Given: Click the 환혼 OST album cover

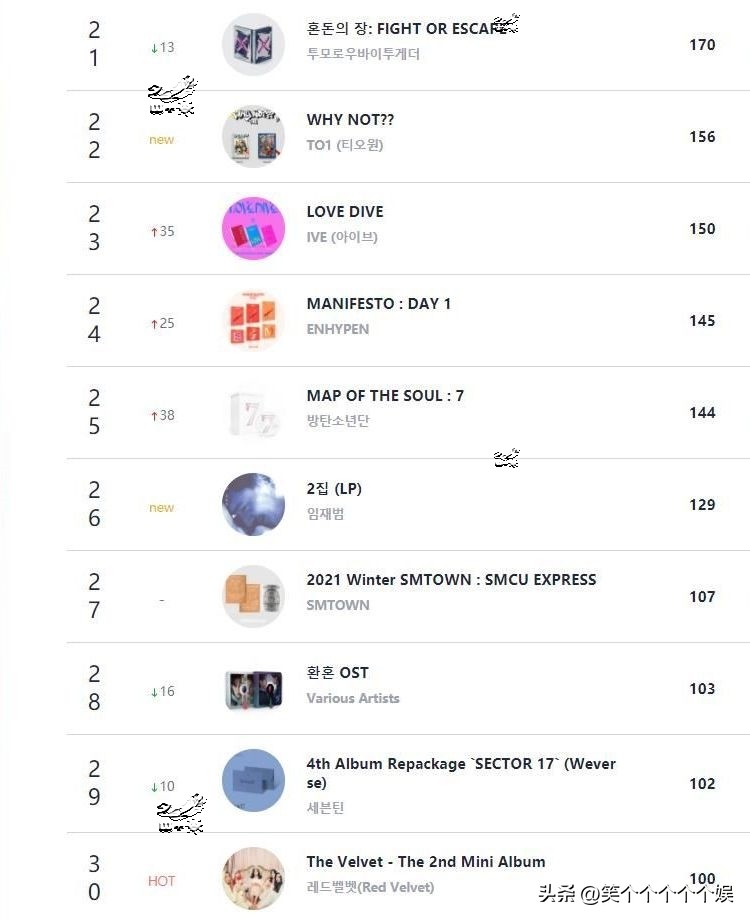Looking at the screenshot, I should (x=253, y=689).
